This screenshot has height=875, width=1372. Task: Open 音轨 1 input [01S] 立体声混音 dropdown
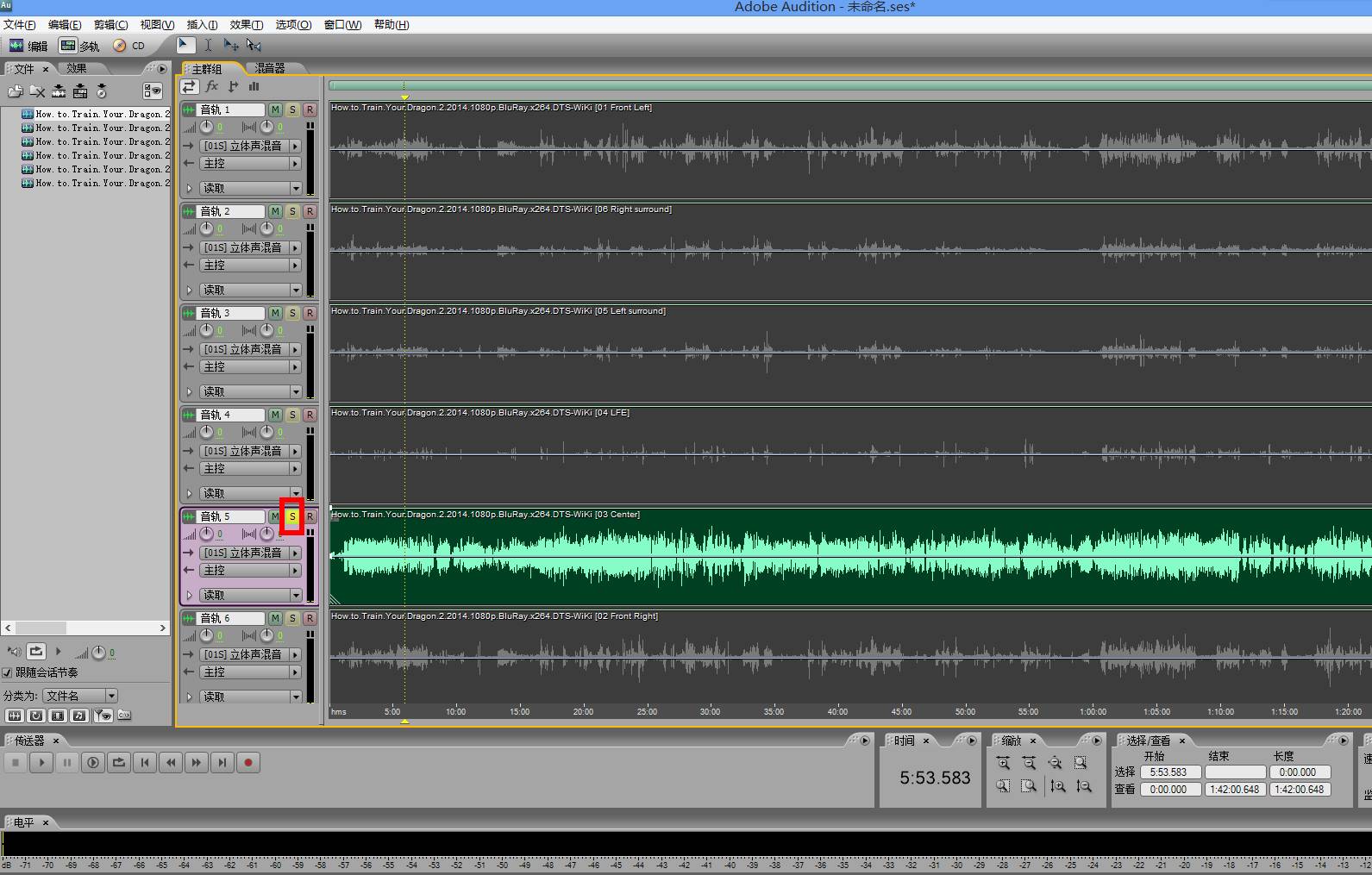251,146
